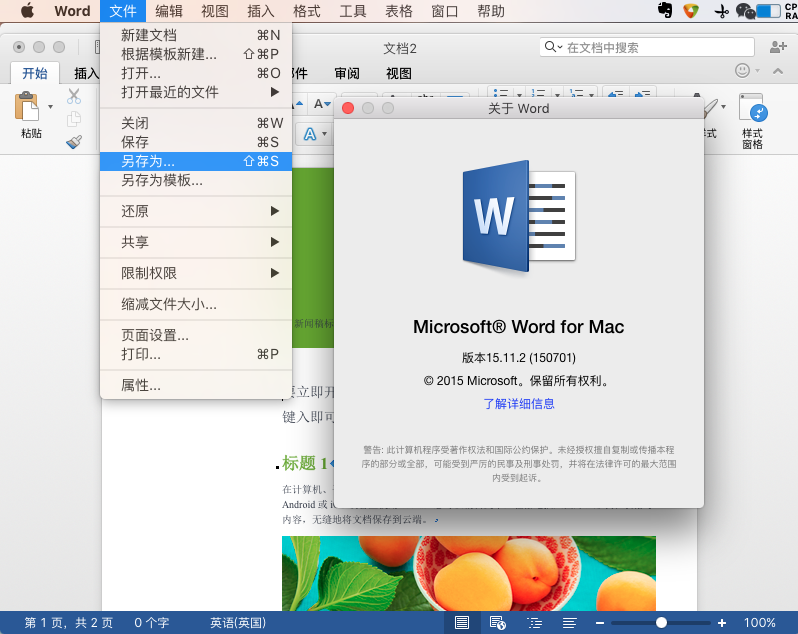The height and width of the screenshot is (634, 798).
Task: Select 打印... menu item
Action: pos(196,354)
